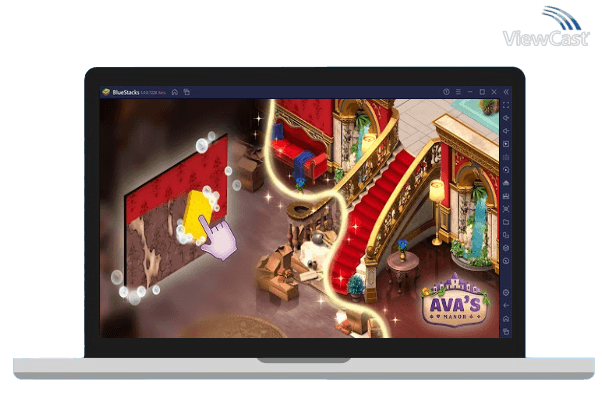Go to Android home via bottom sidebar icon
This screenshot has width=602, height=414.
click(506, 319)
